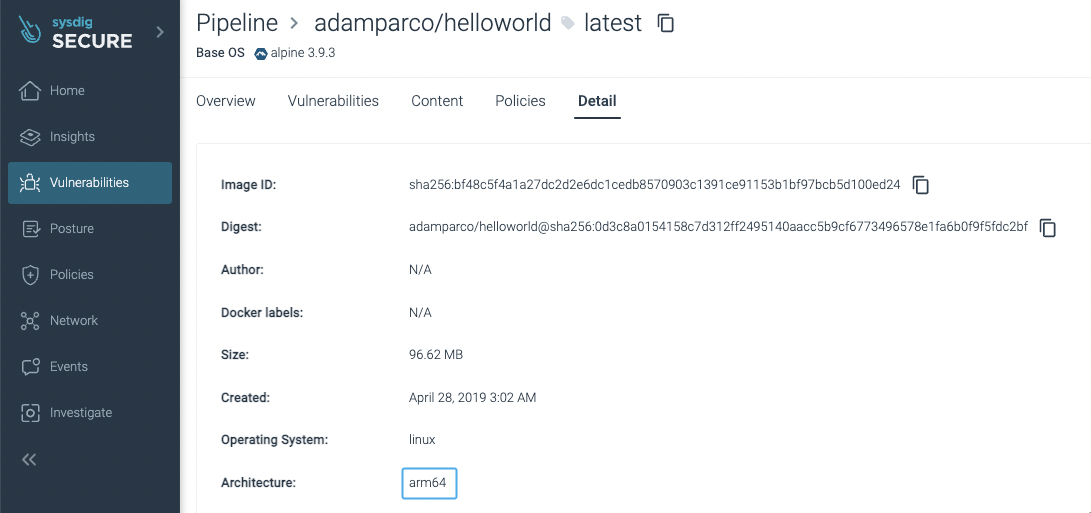Image resolution: width=1091 pixels, height=513 pixels.
Task: Click the Events chat bubble icon
Action: (29, 367)
